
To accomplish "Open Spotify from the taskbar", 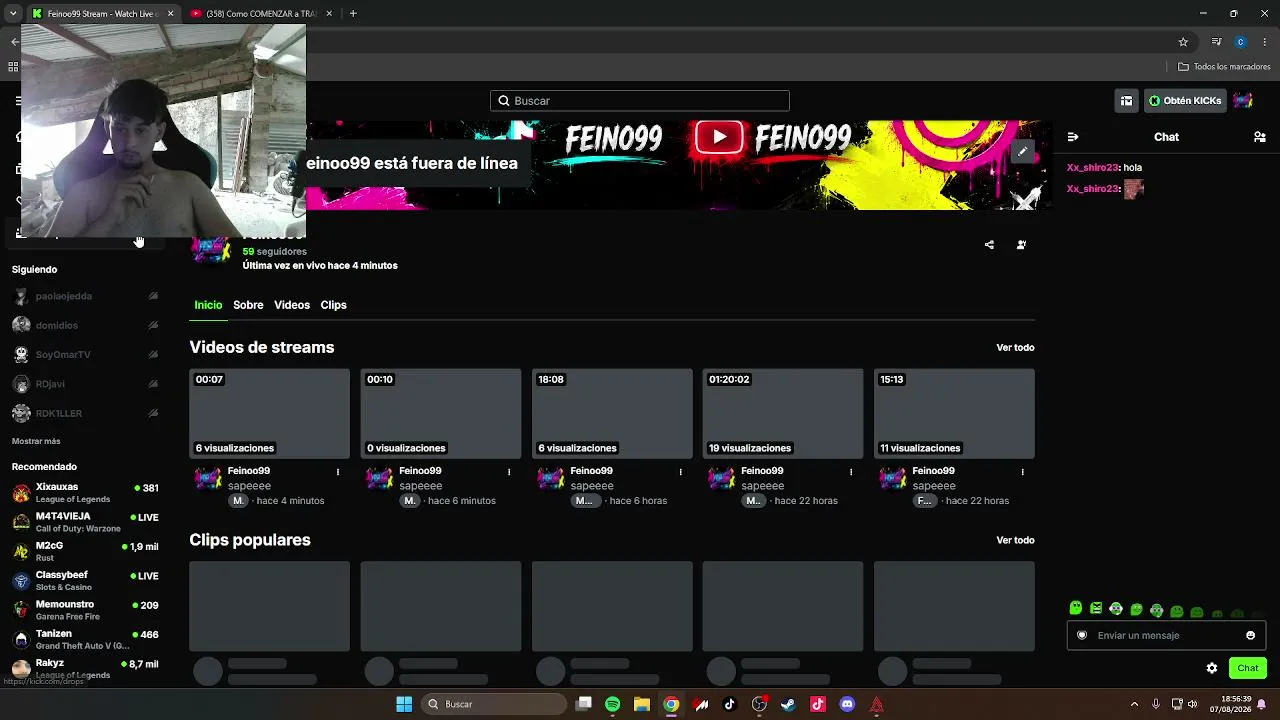I will coord(613,704).
